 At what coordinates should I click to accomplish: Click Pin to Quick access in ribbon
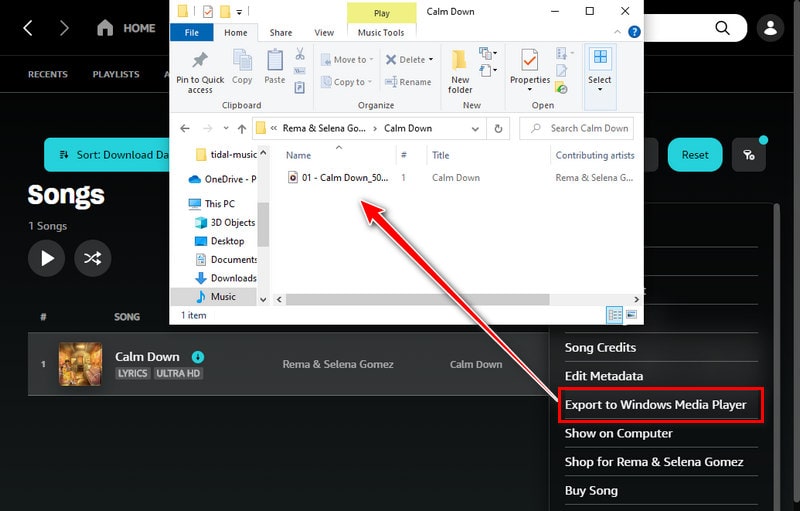pos(200,72)
